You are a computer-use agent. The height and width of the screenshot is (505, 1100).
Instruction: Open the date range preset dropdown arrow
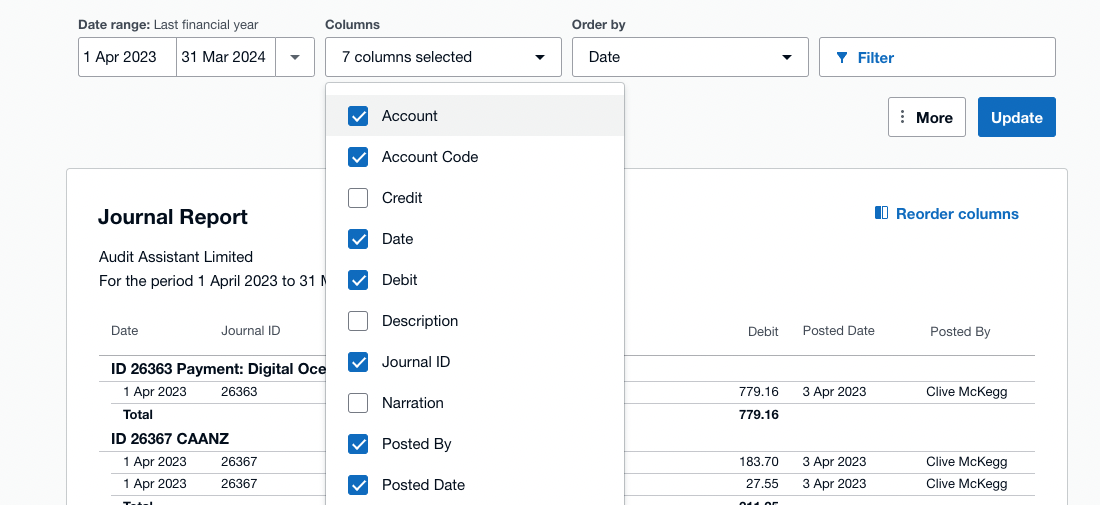[295, 58]
